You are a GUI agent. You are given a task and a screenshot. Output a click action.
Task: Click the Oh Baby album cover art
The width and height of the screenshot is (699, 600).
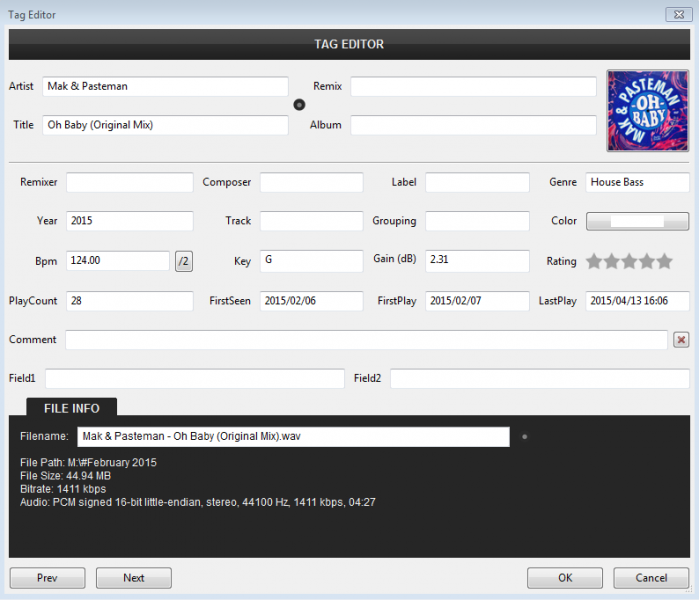(648, 111)
